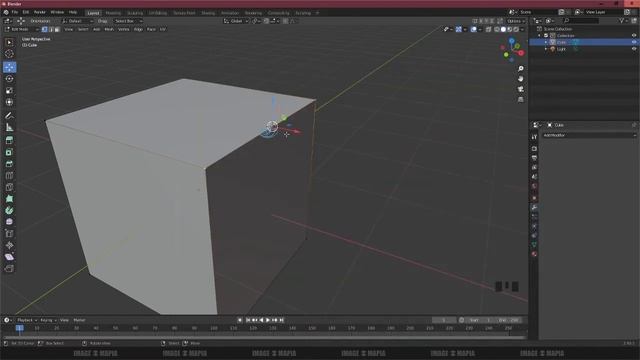Select the Smooth tool
Viewport: 640px width, 360px height.
tap(9, 222)
